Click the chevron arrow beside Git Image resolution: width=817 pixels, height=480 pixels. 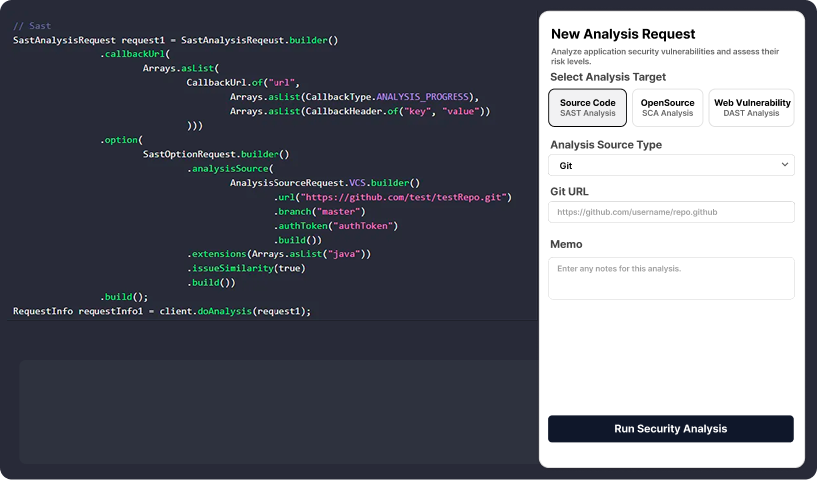tap(784, 165)
